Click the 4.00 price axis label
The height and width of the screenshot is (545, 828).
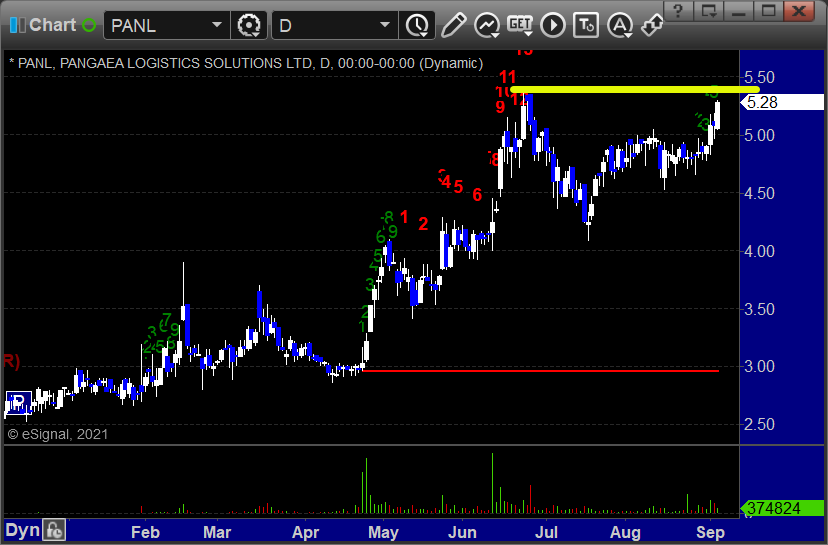pos(759,251)
